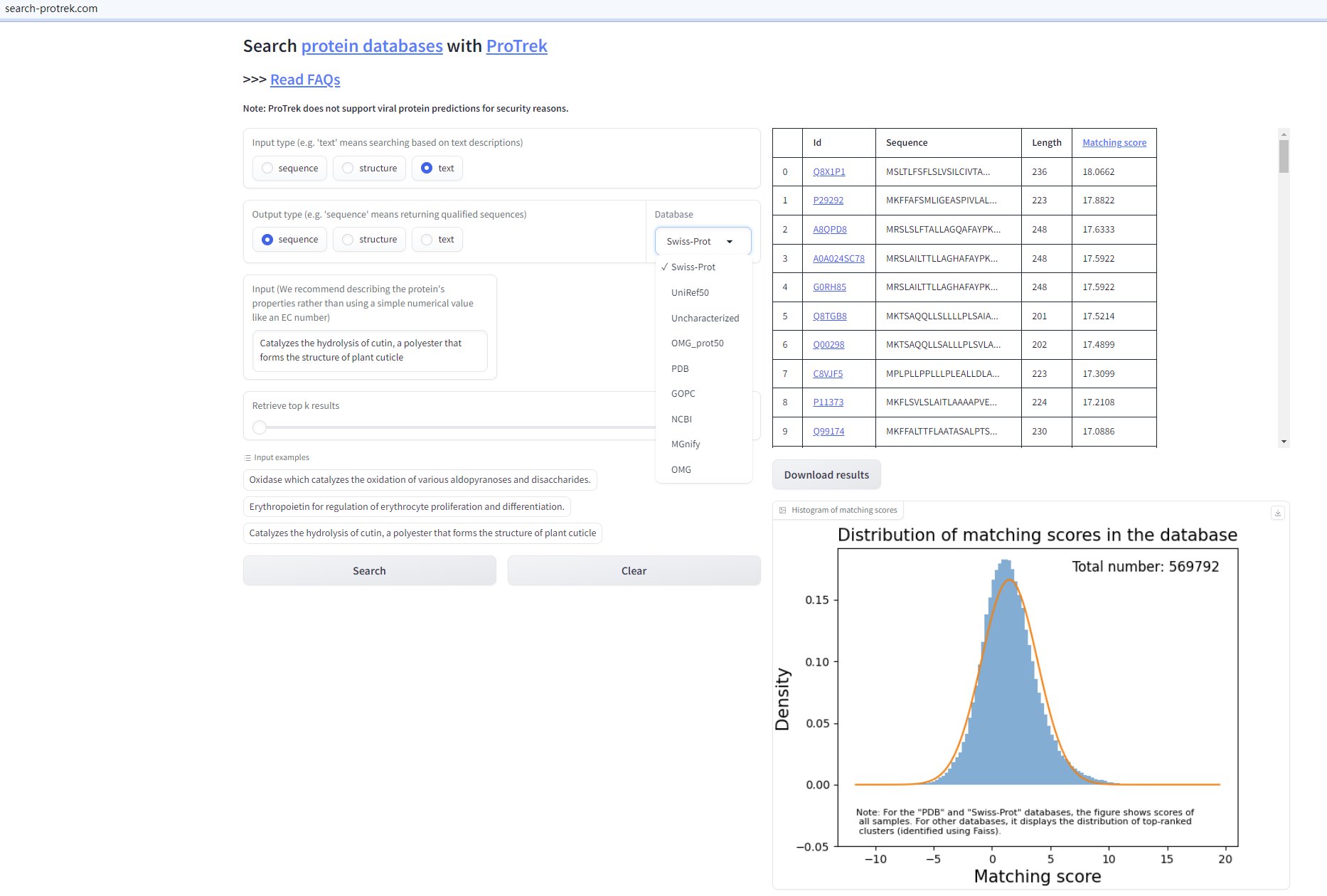Screen dimensions: 1327x896
Task: Set output type to 'text'
Action: 427,240
